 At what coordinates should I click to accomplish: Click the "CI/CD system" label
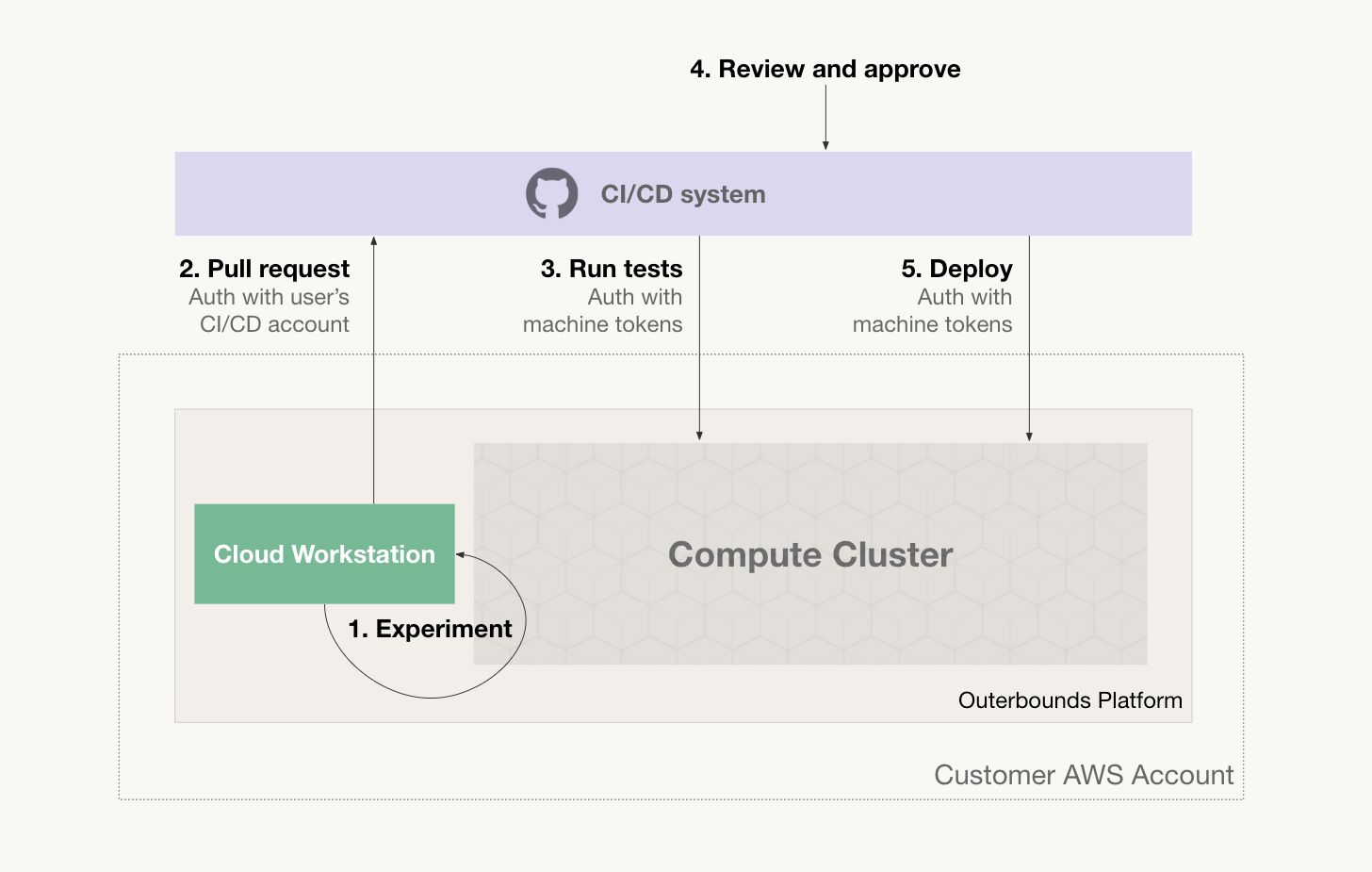pyautogui.click(x=683, y=194)
